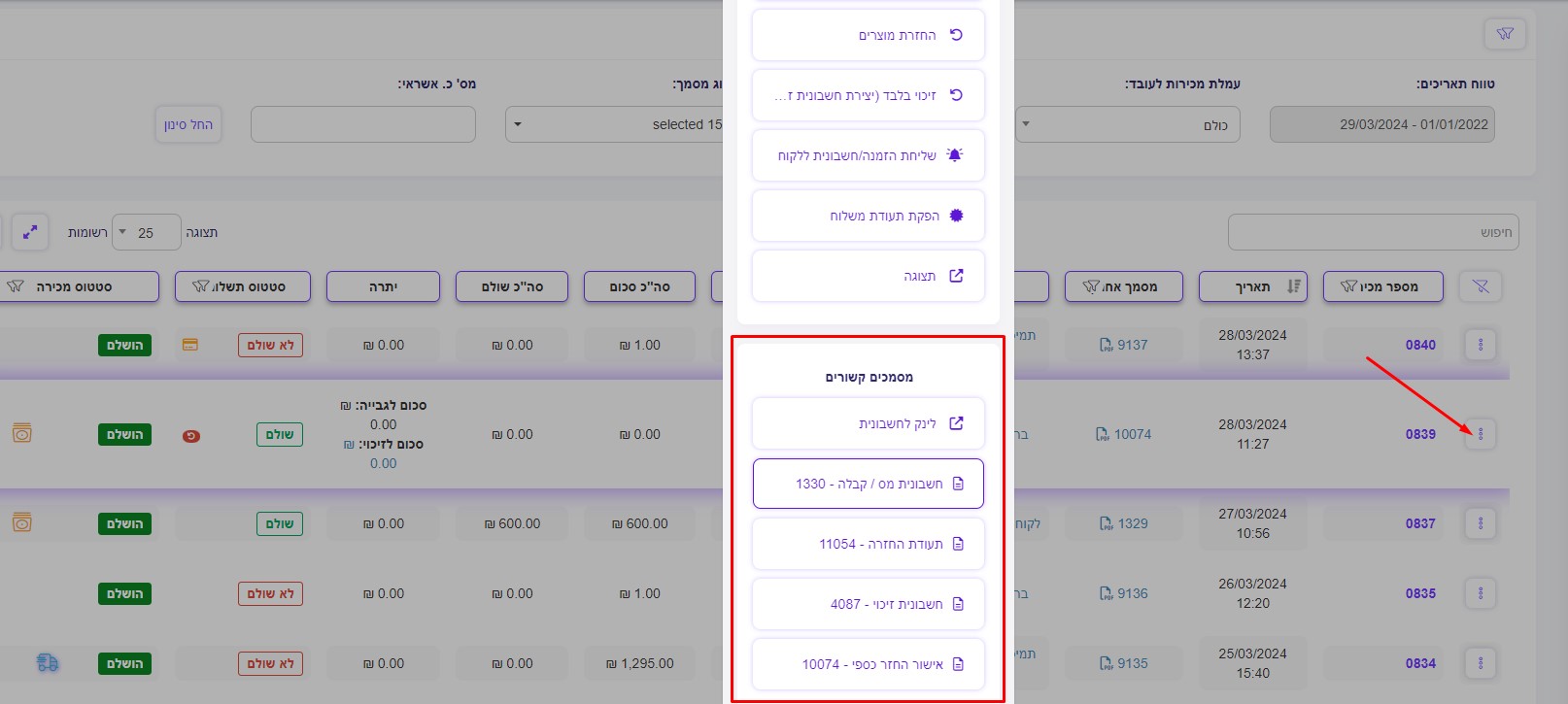
Task: Toggle fullscreen table with the expand arrows icon
Action: click(30, 232)
